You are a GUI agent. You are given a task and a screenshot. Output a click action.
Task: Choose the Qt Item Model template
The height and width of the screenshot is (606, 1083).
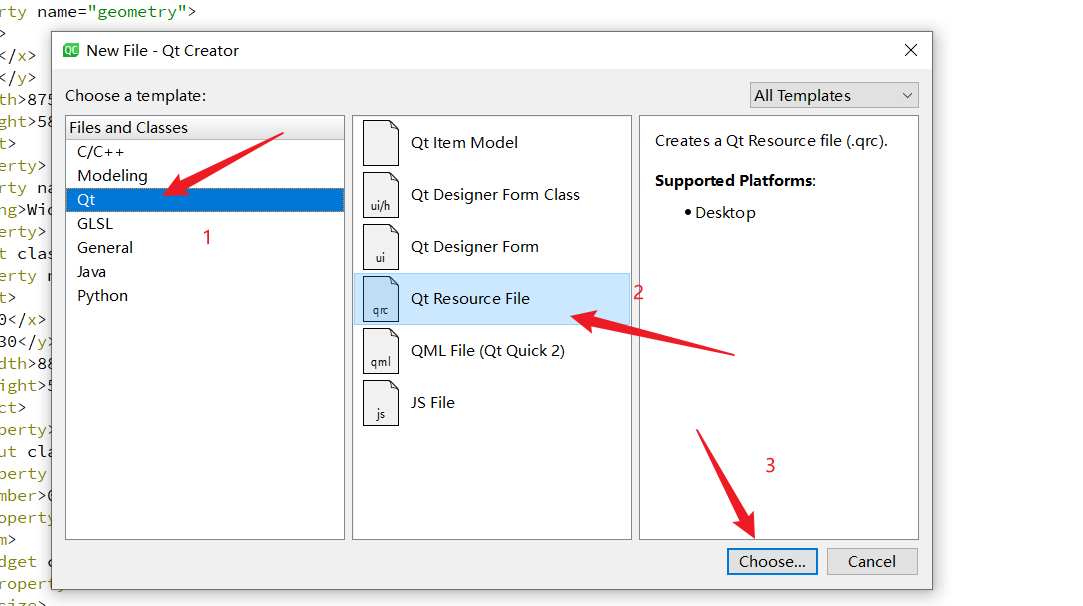click(x=492, y=143)
